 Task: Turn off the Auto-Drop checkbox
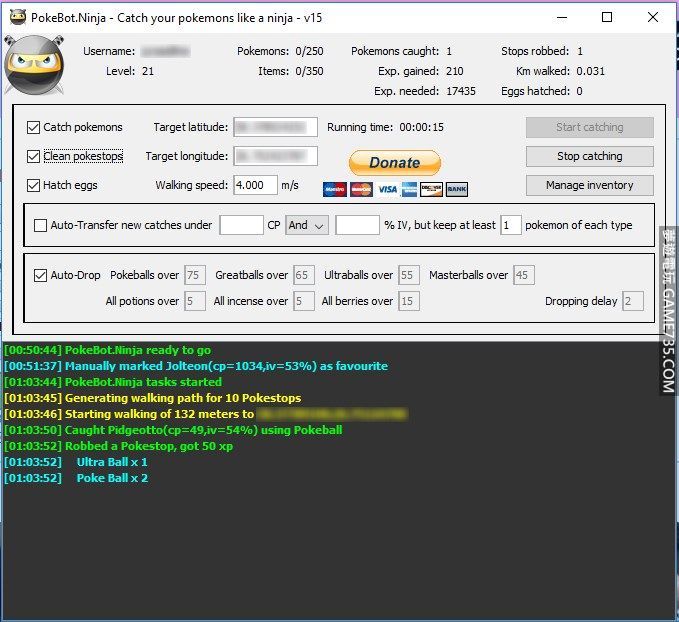tap(41, 275)
